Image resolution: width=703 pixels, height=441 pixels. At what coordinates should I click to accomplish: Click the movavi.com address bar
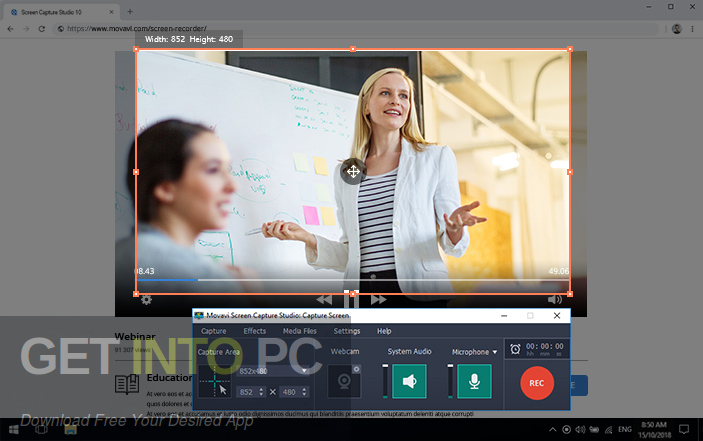tap(356, 29)
